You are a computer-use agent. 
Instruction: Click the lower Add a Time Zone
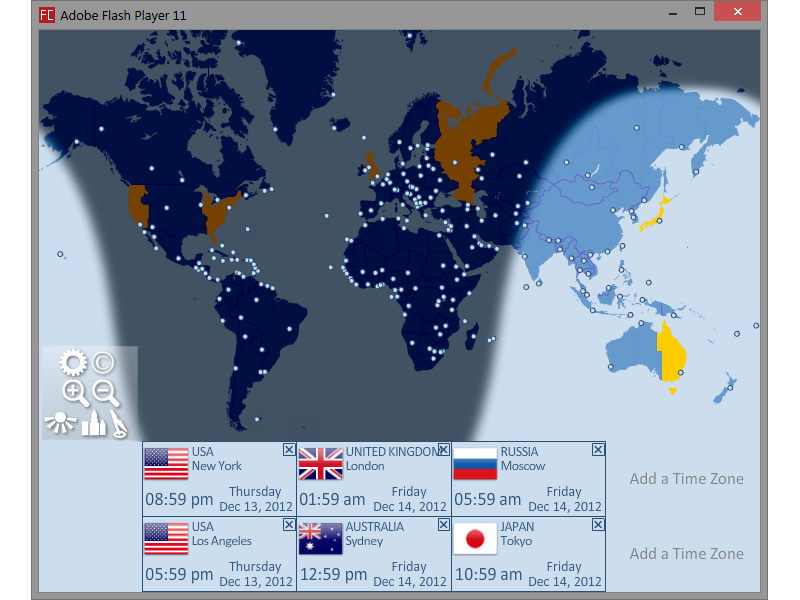[686, 554]
